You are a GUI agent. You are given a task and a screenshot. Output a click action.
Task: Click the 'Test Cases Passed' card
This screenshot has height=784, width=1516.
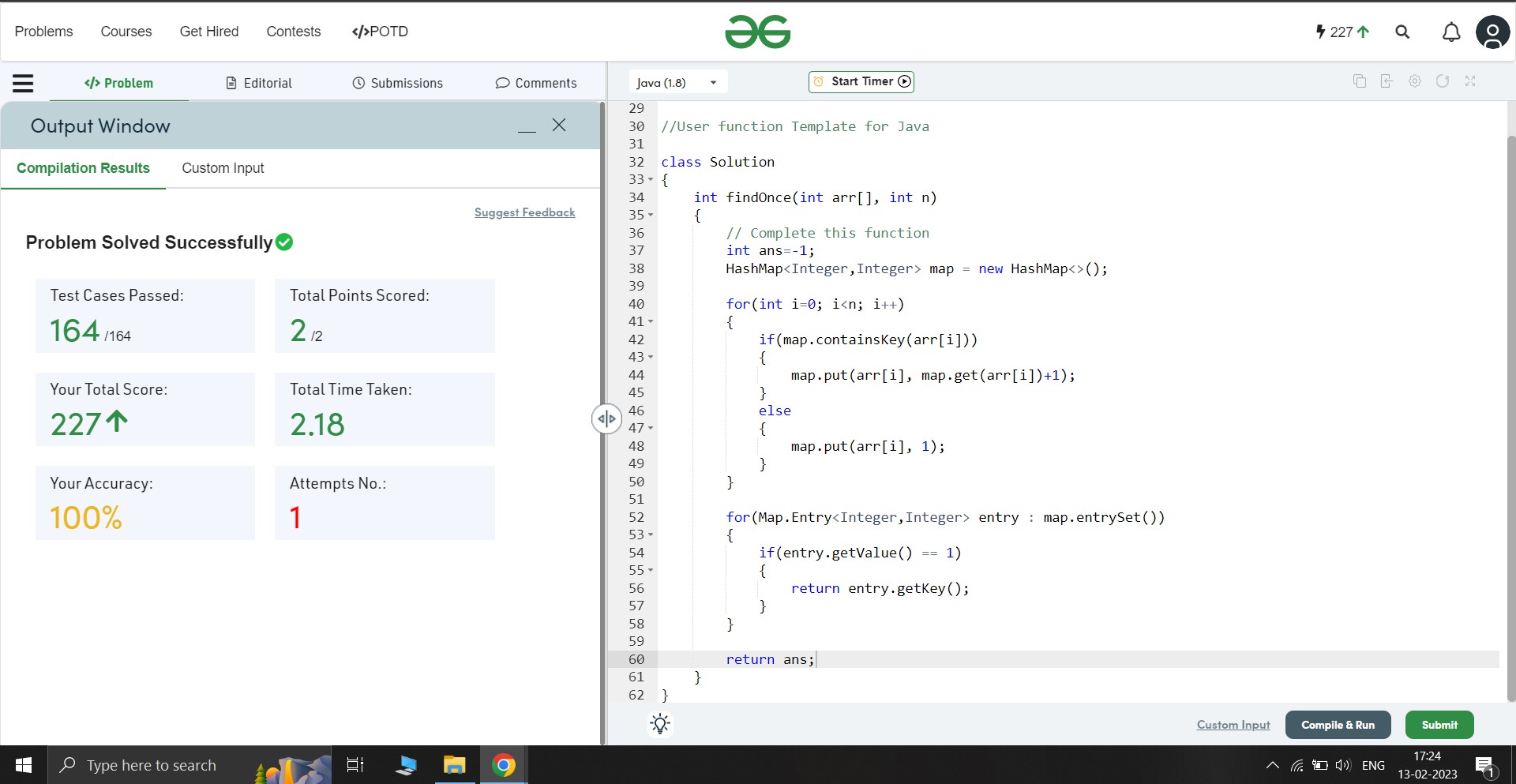145,316
